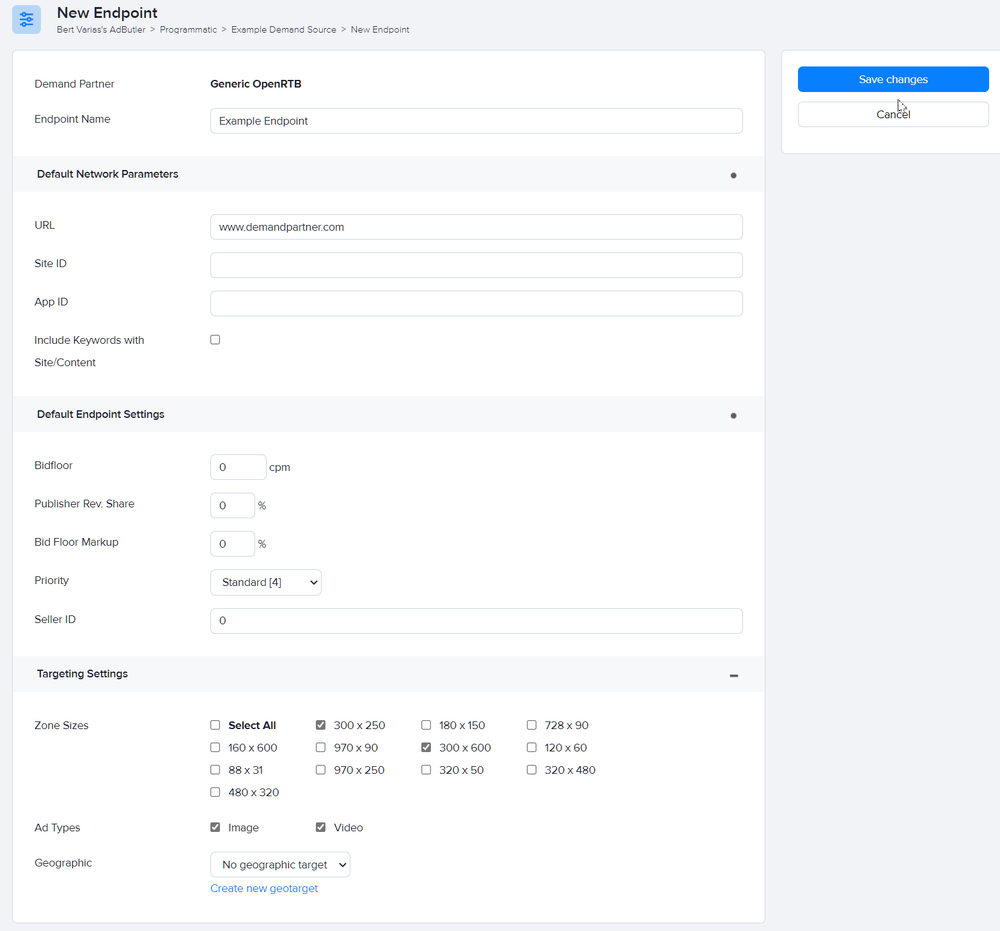The image size is (1000, 931).
Task: Enable Include Keywords with Site/Content checkbox
Action: [216, 340]
